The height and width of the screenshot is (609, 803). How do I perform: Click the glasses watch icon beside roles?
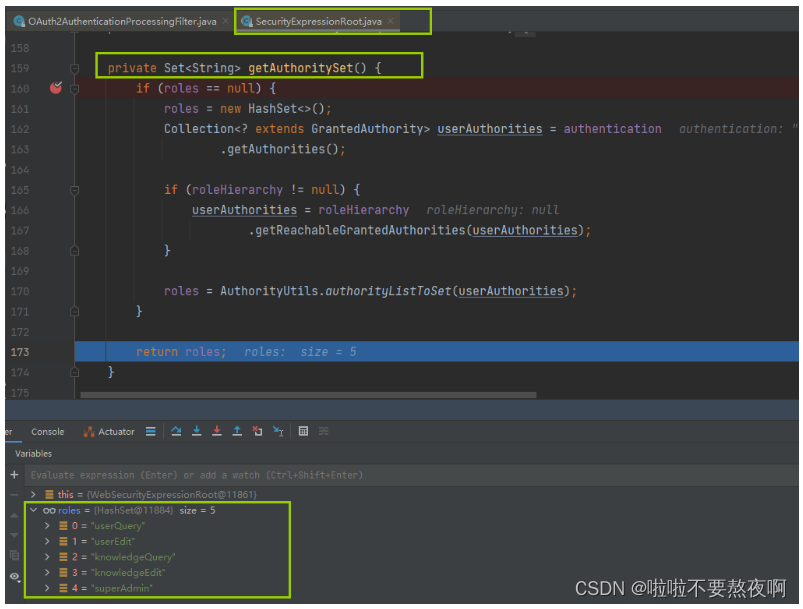pyautogui.click(x=49, y=511)
